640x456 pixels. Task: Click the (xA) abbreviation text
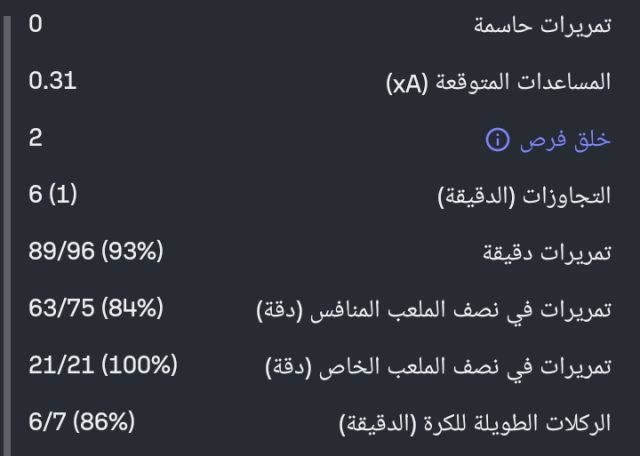coord(407,83)
